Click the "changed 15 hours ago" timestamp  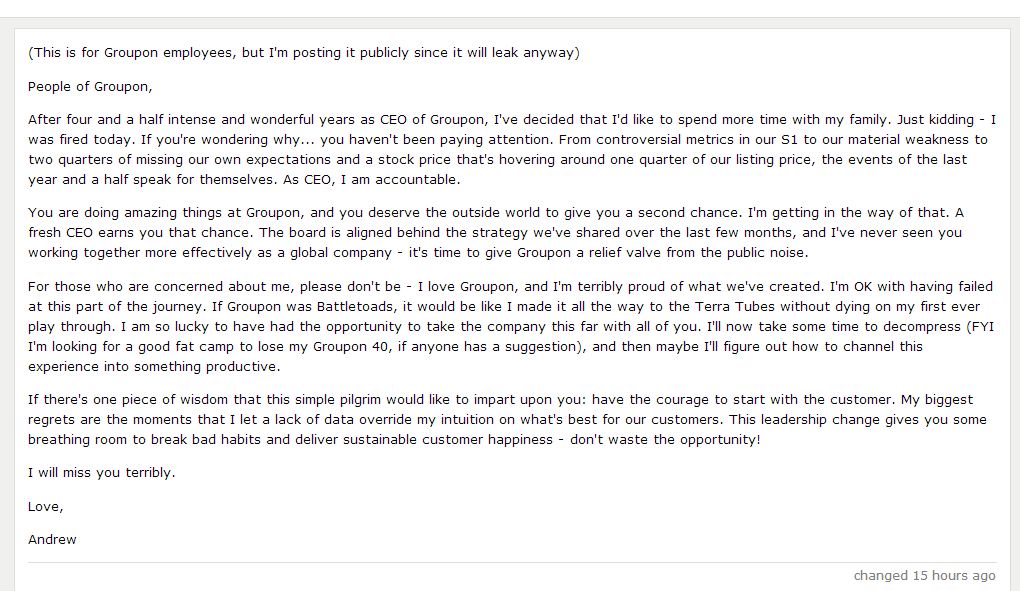click(924, 575)
